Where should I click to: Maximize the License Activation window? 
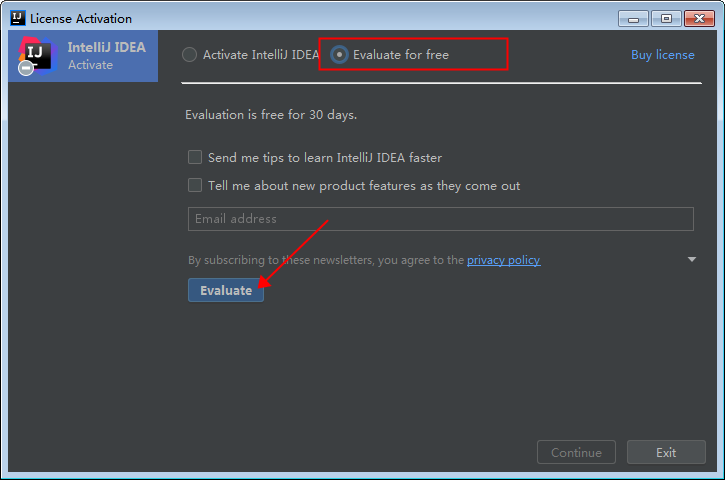pyautogui.click(x=666, y=19)
